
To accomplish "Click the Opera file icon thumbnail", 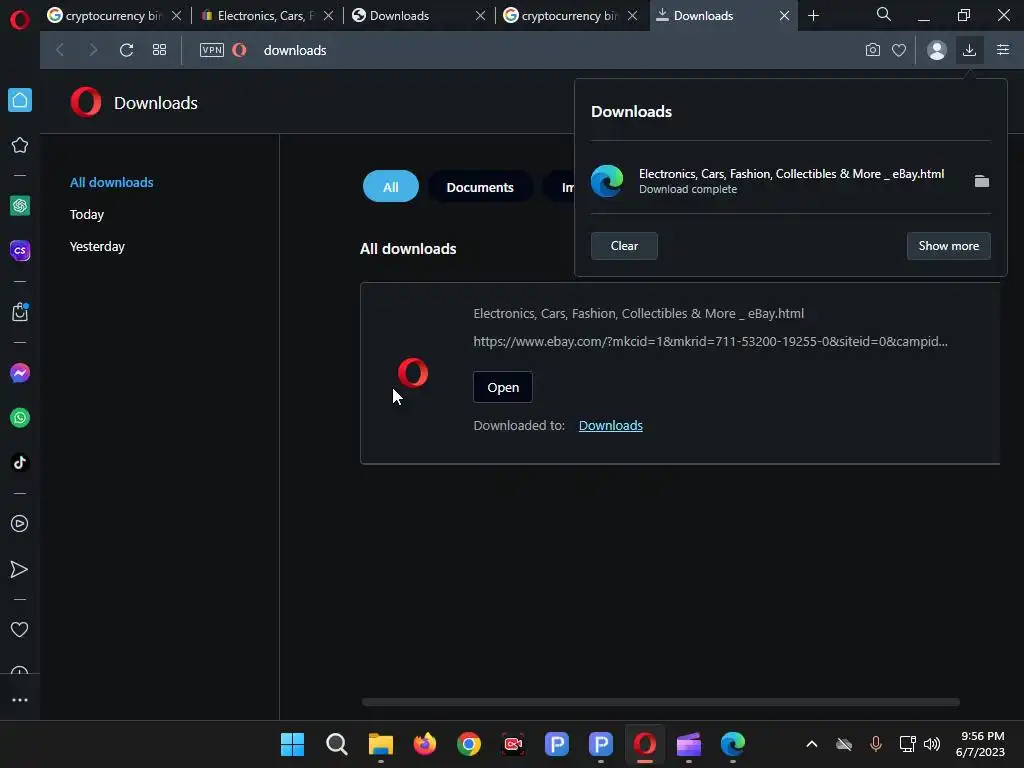I will [413, 373].
